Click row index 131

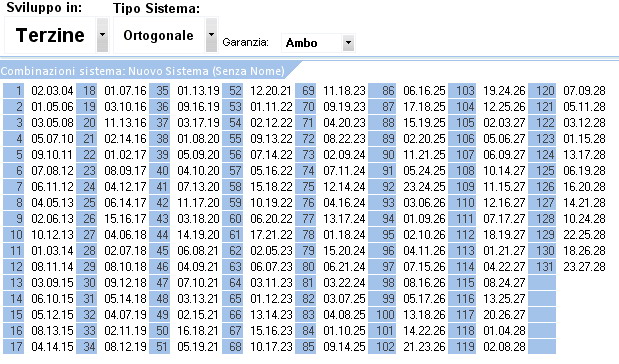click(542, 266)
